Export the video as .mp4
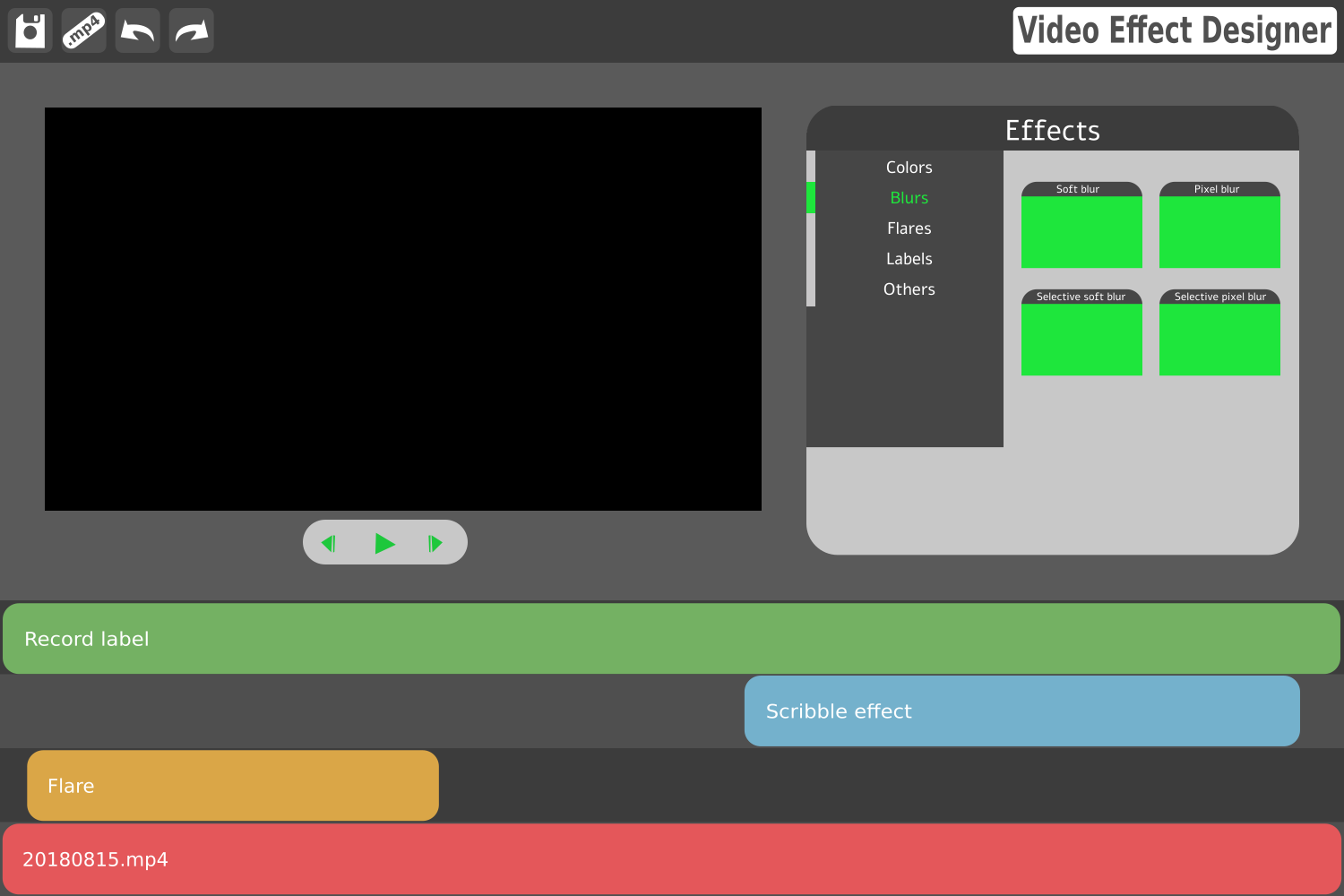This screenshot has width=1344, height=896. pos(84,30)
